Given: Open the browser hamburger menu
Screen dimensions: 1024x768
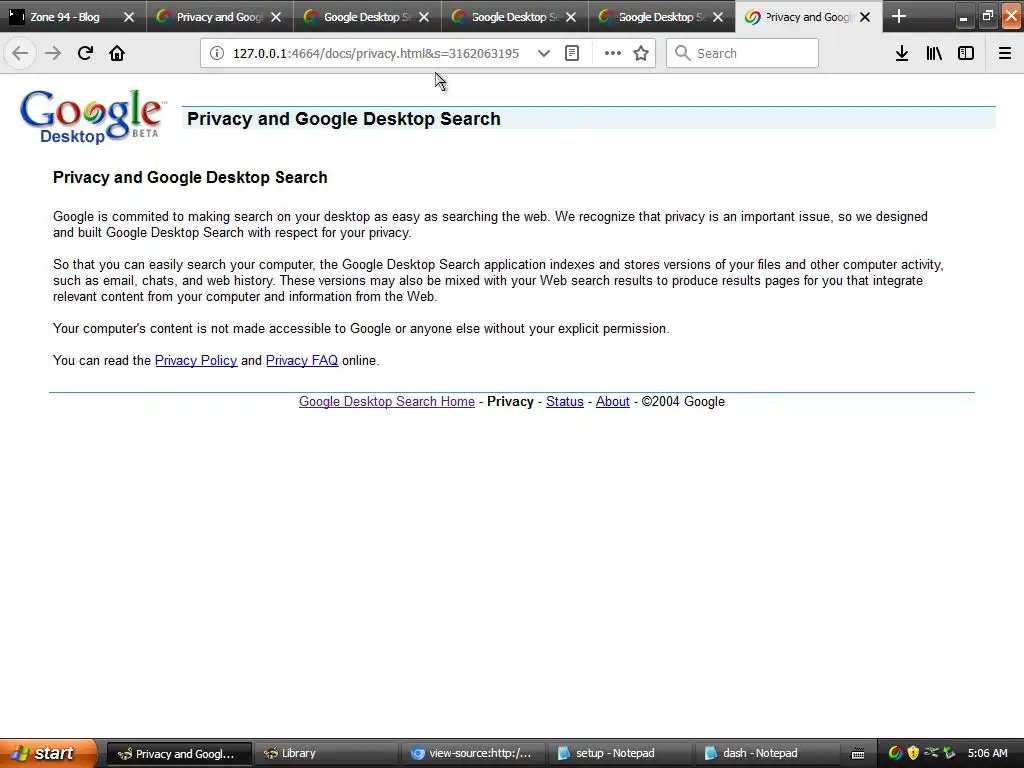Looking at the screenshot, I should click(1004, 54).
